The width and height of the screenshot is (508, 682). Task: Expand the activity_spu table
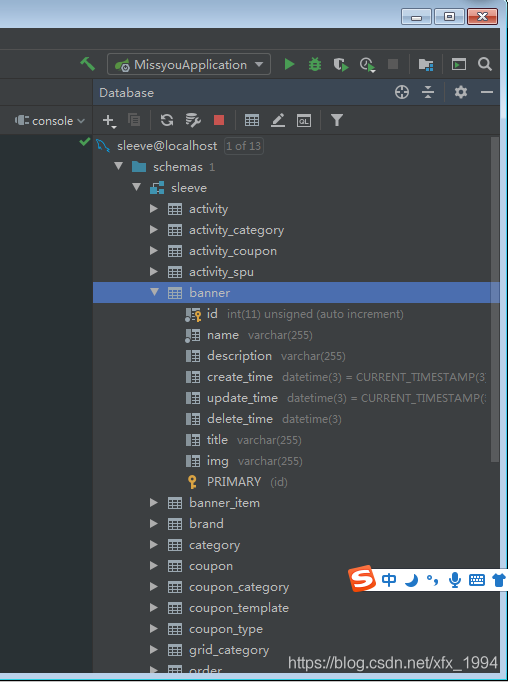point(154,271)
